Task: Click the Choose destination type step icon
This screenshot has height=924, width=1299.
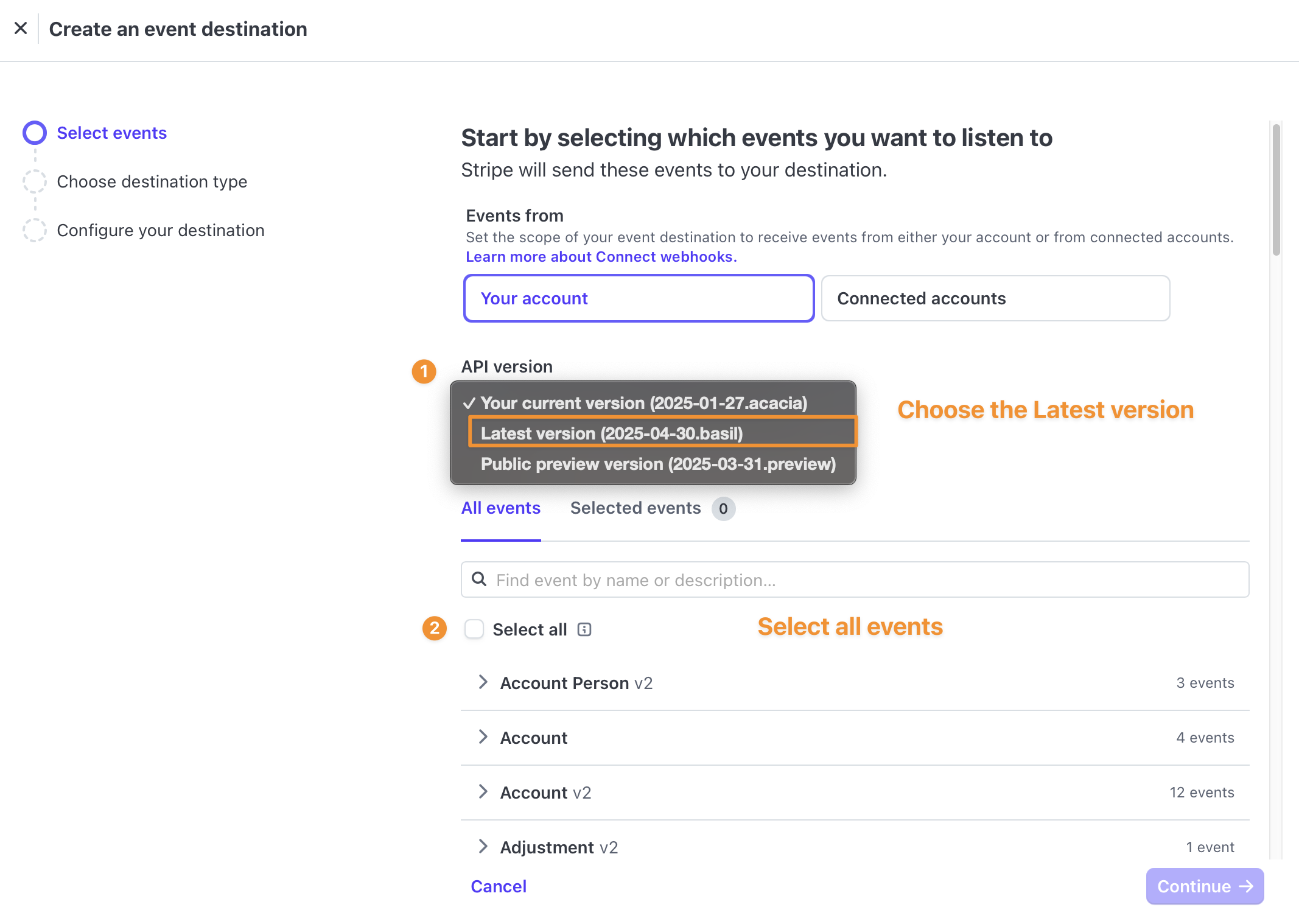Action: coord(35,181)
